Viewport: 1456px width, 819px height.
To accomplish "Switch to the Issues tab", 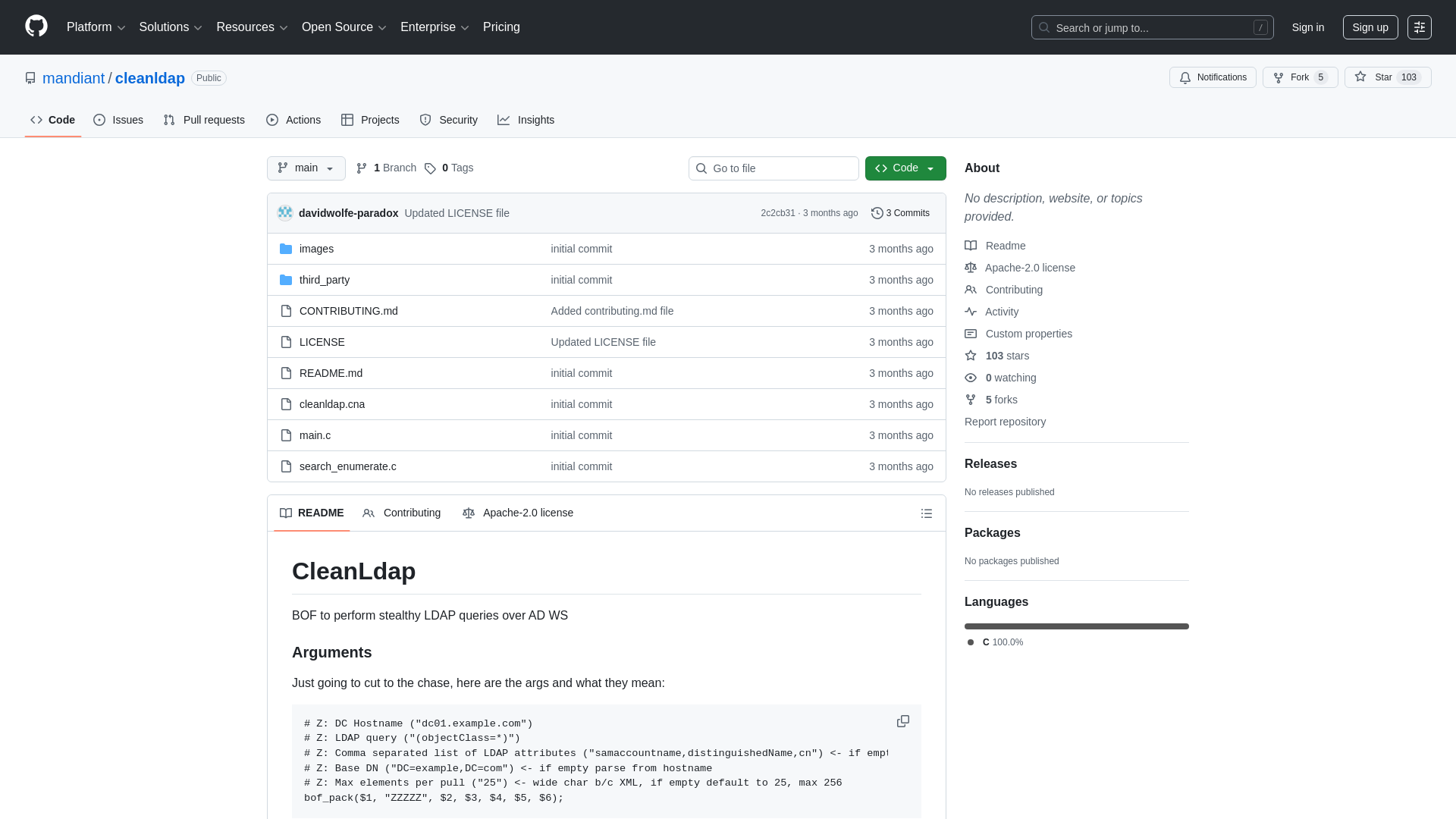I will click(118, 120).
